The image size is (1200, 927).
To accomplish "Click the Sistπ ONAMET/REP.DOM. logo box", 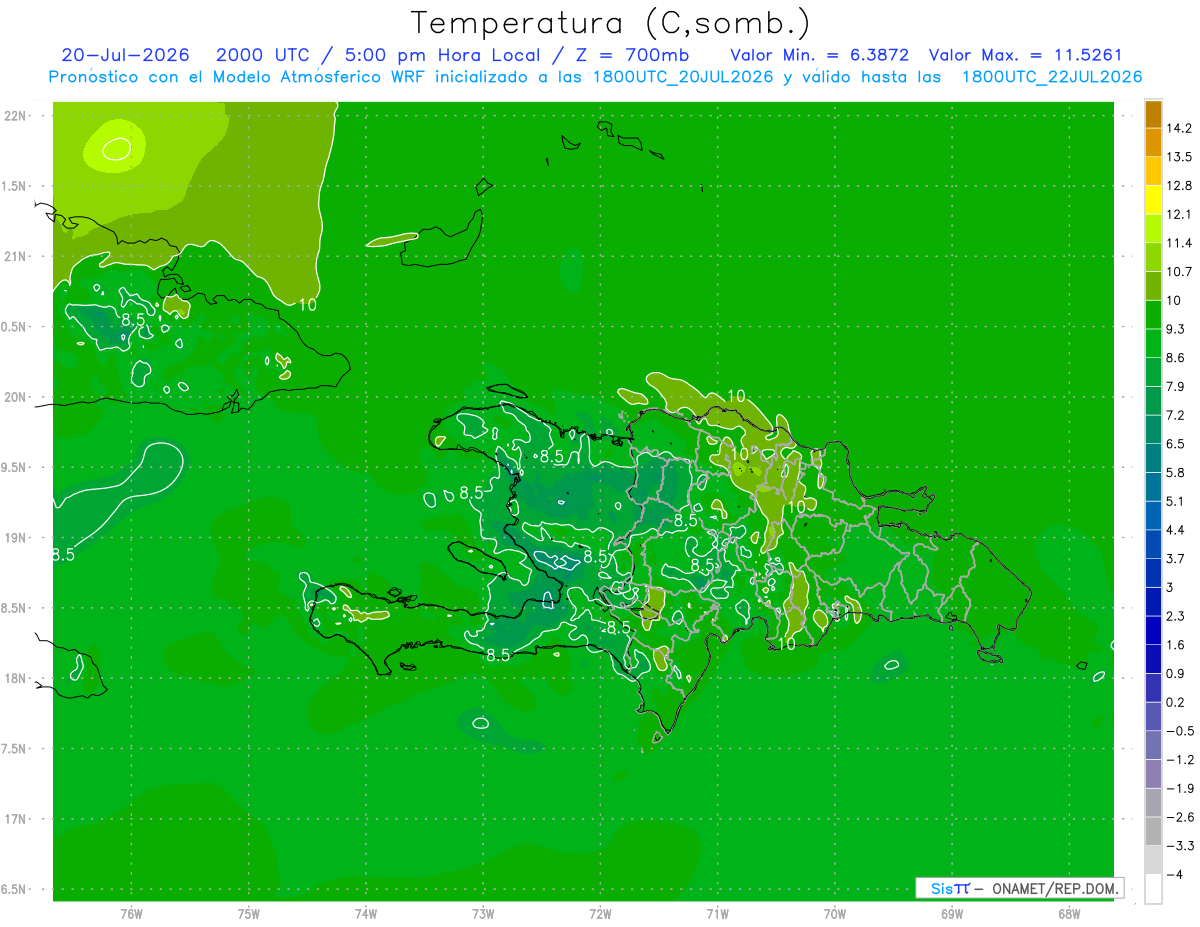I will [1020, 888].
